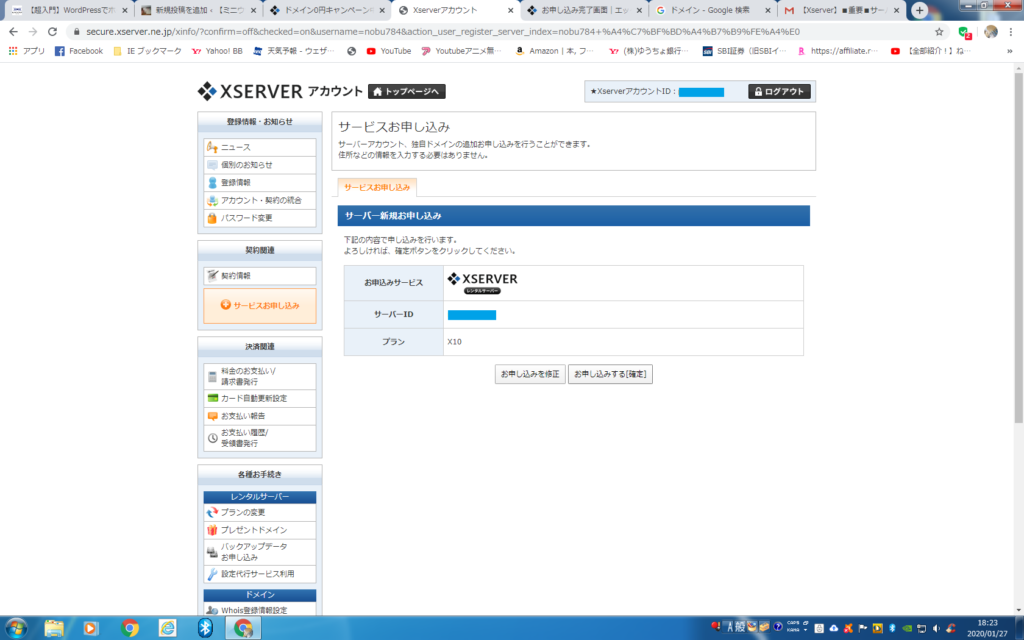
Task: Select the サービスお申し込み tab
Action: point(377,187)
